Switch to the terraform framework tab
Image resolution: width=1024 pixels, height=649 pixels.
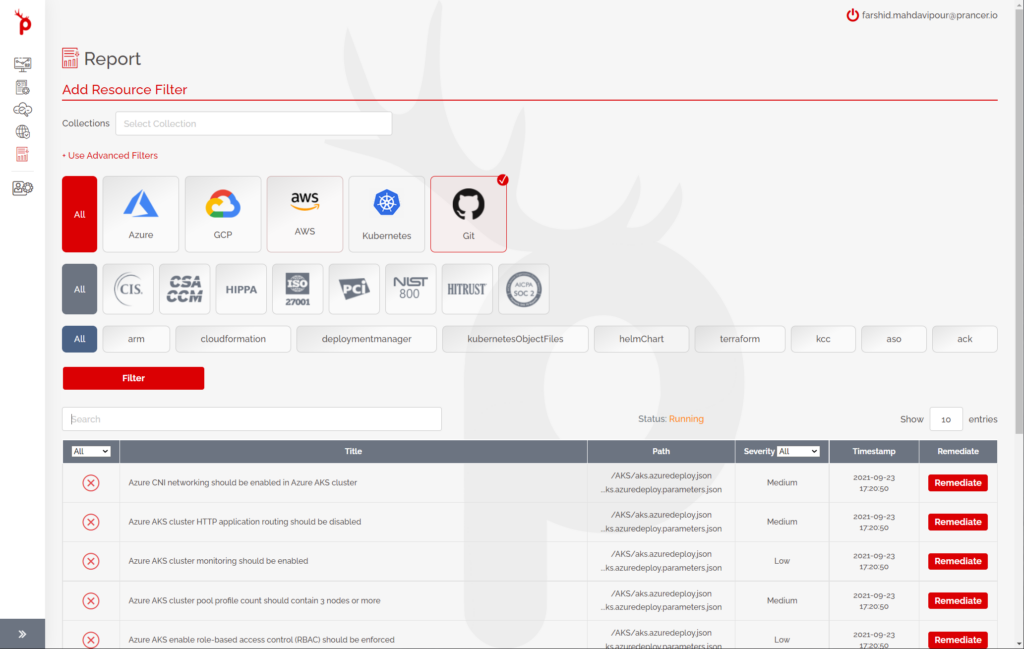(739, 338)
